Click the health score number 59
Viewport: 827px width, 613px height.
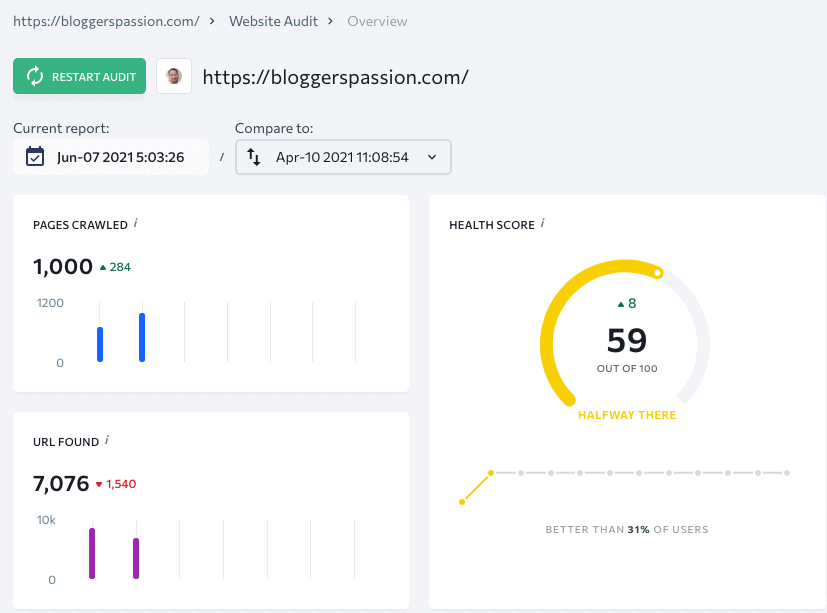(x=627, y=340)
